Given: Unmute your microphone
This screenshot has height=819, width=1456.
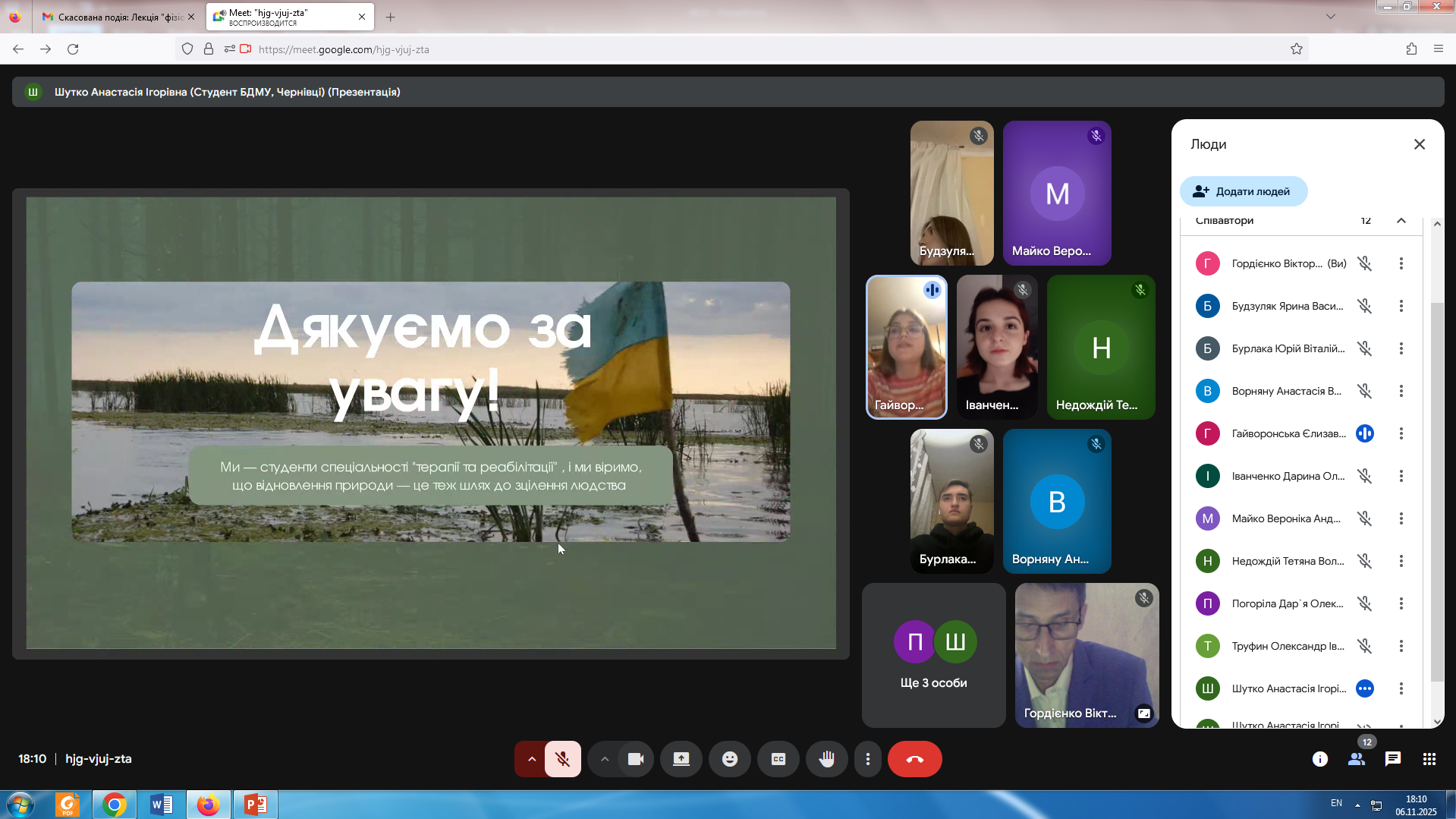Looking at the screenshot, I should [562, 759].
